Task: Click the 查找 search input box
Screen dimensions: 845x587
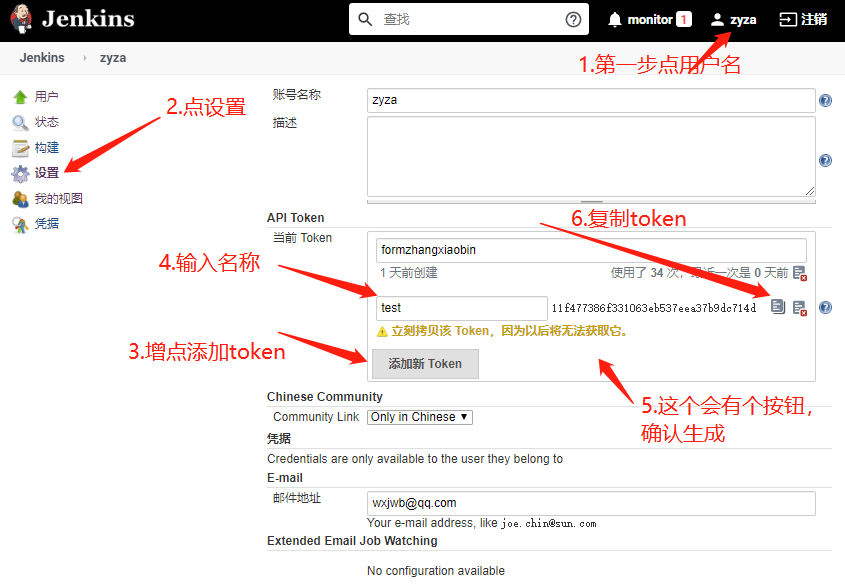Action: coord(469,19)
